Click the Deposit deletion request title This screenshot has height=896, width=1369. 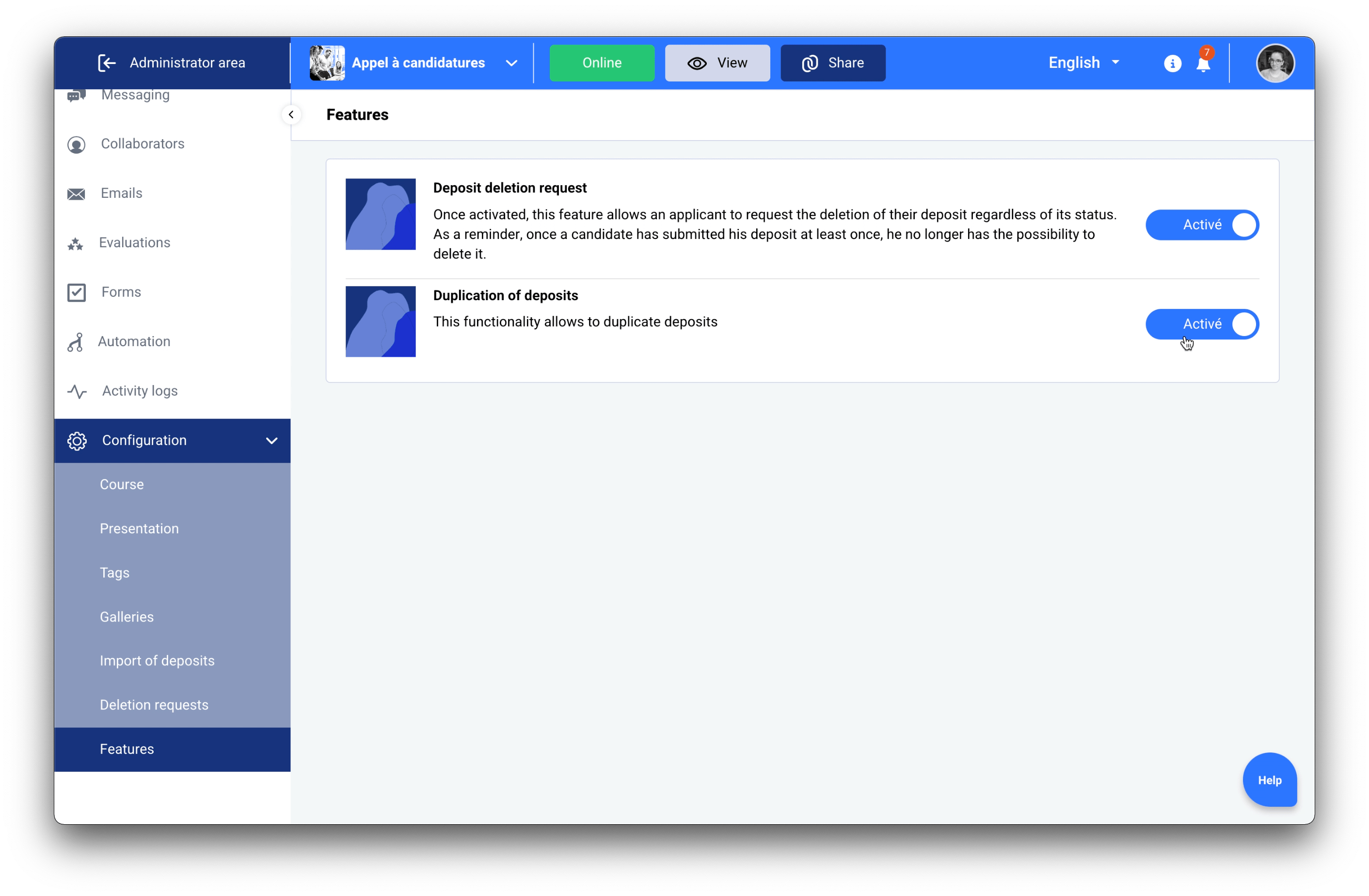click(x=509, y=188)
